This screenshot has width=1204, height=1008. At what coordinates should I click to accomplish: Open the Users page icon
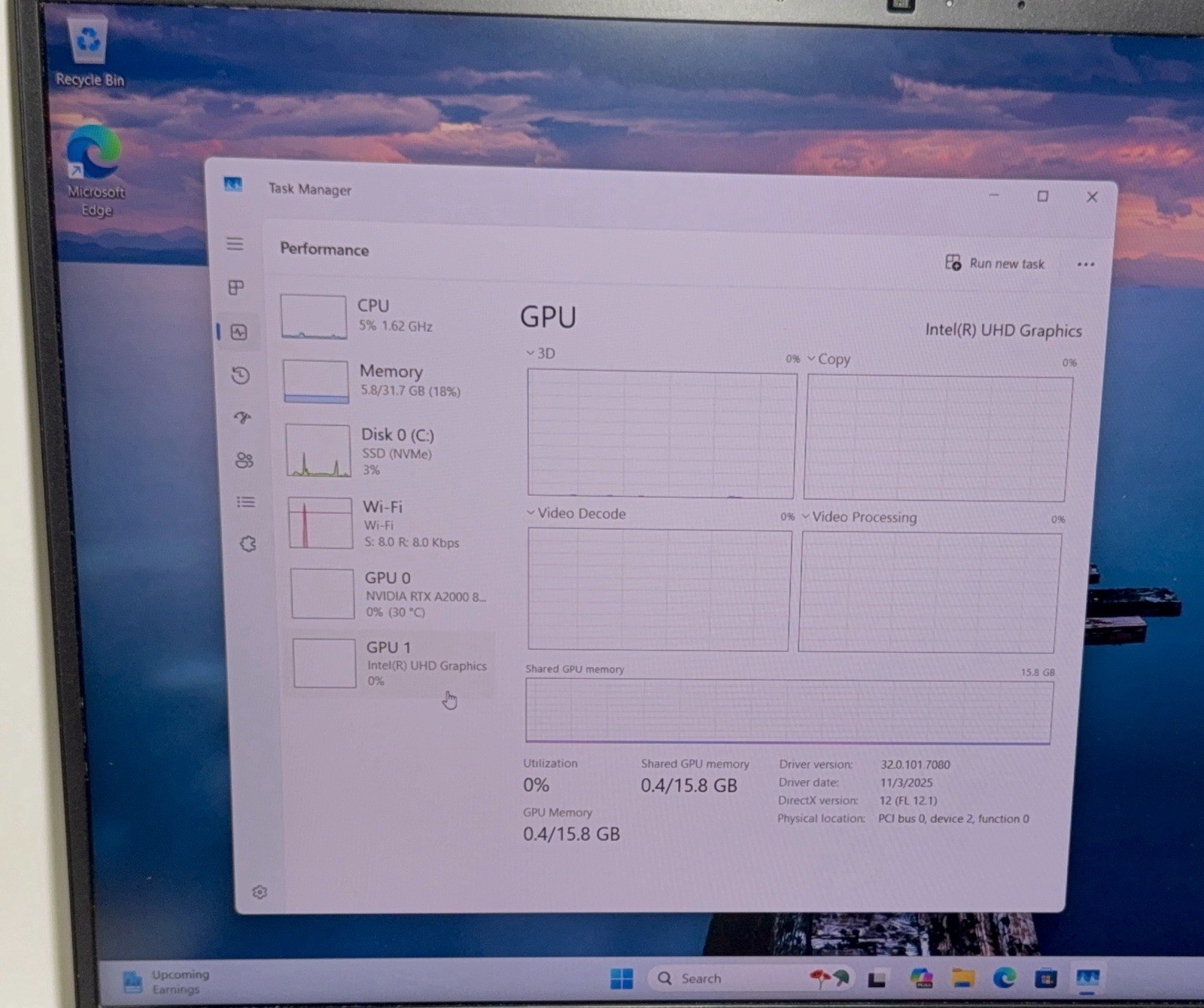coord(245,460)
